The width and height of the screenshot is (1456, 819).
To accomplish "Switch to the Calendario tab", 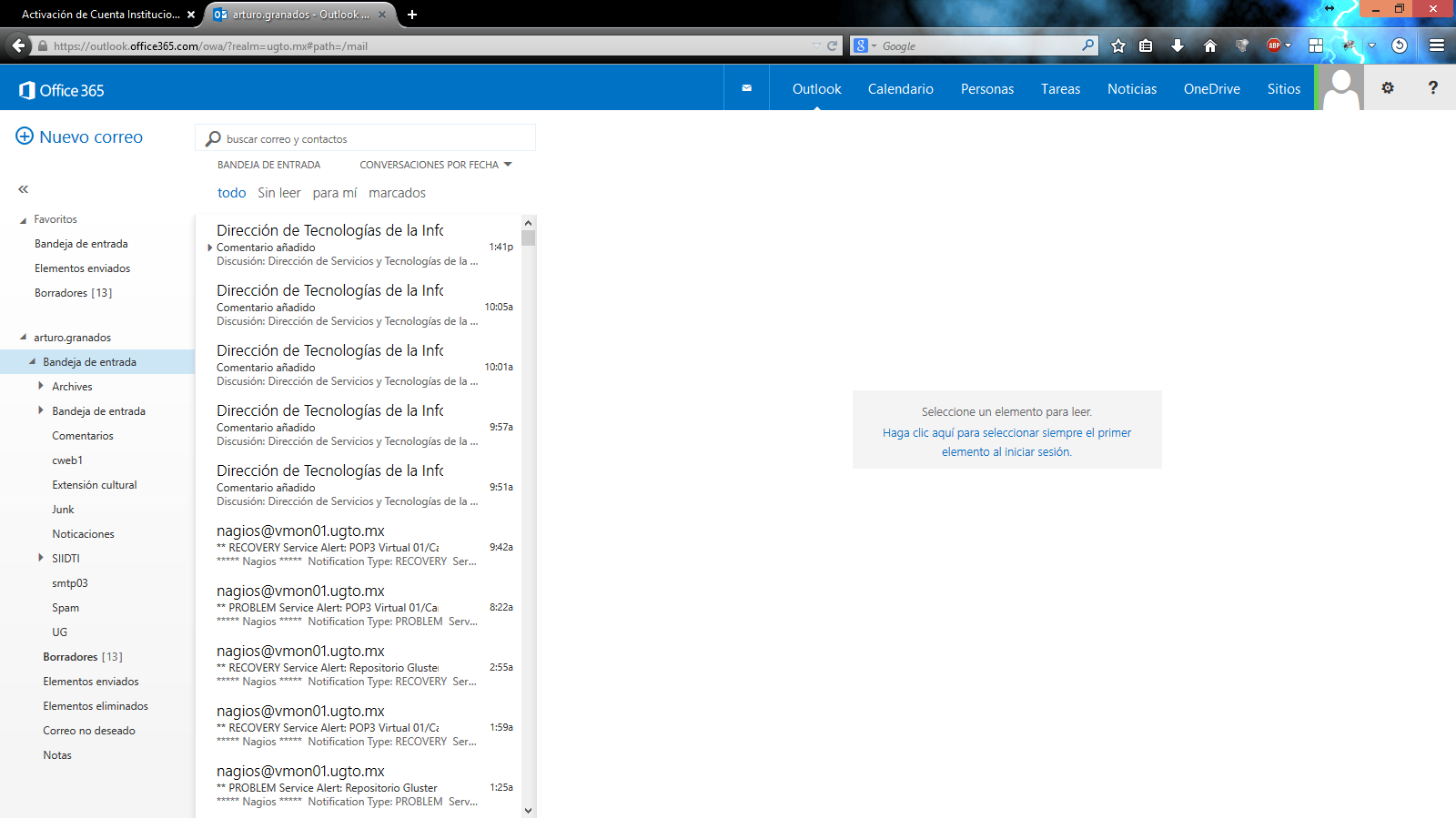I will tap(900, 89).
